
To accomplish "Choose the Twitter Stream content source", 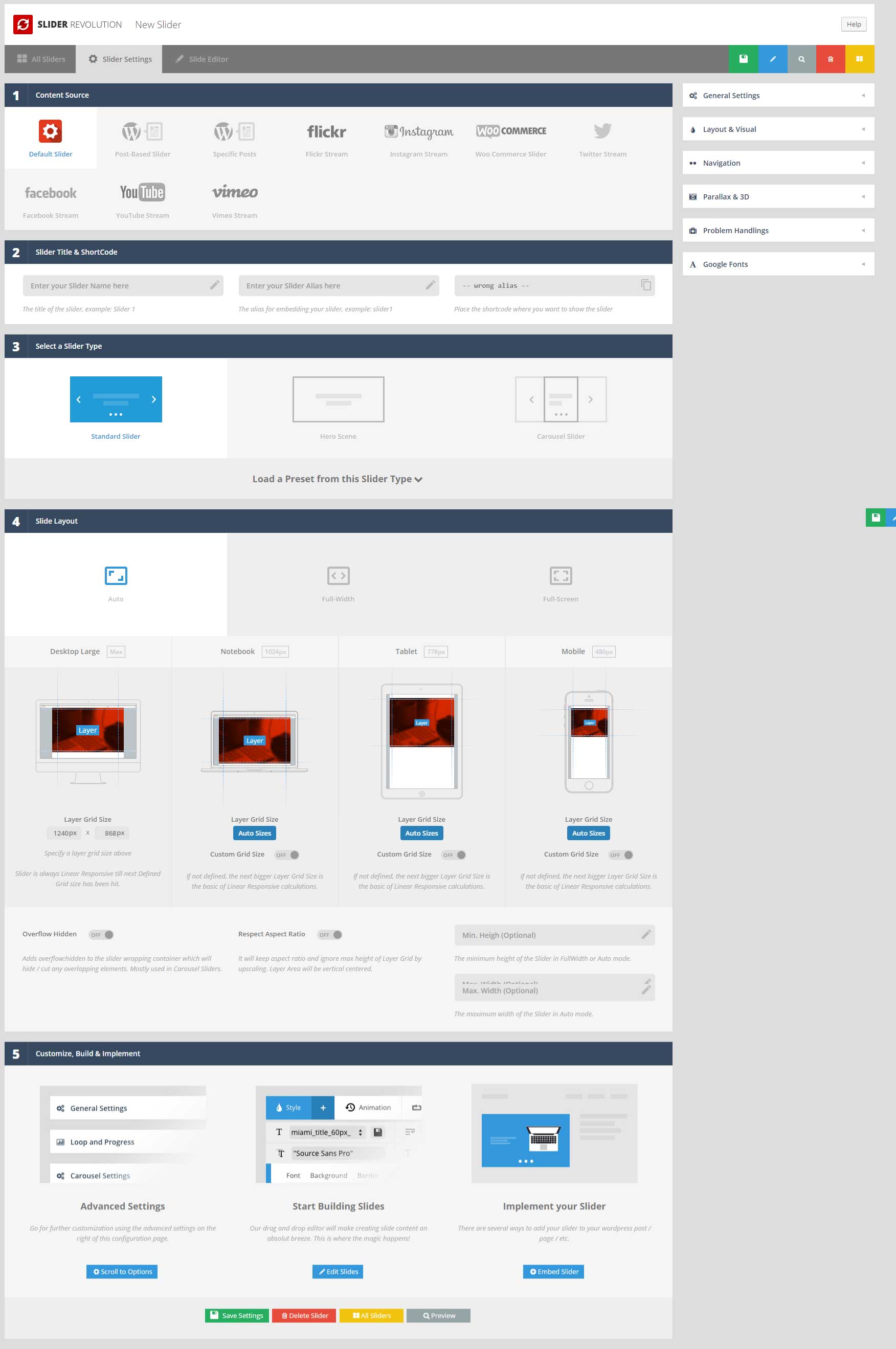I will (602, 137).
